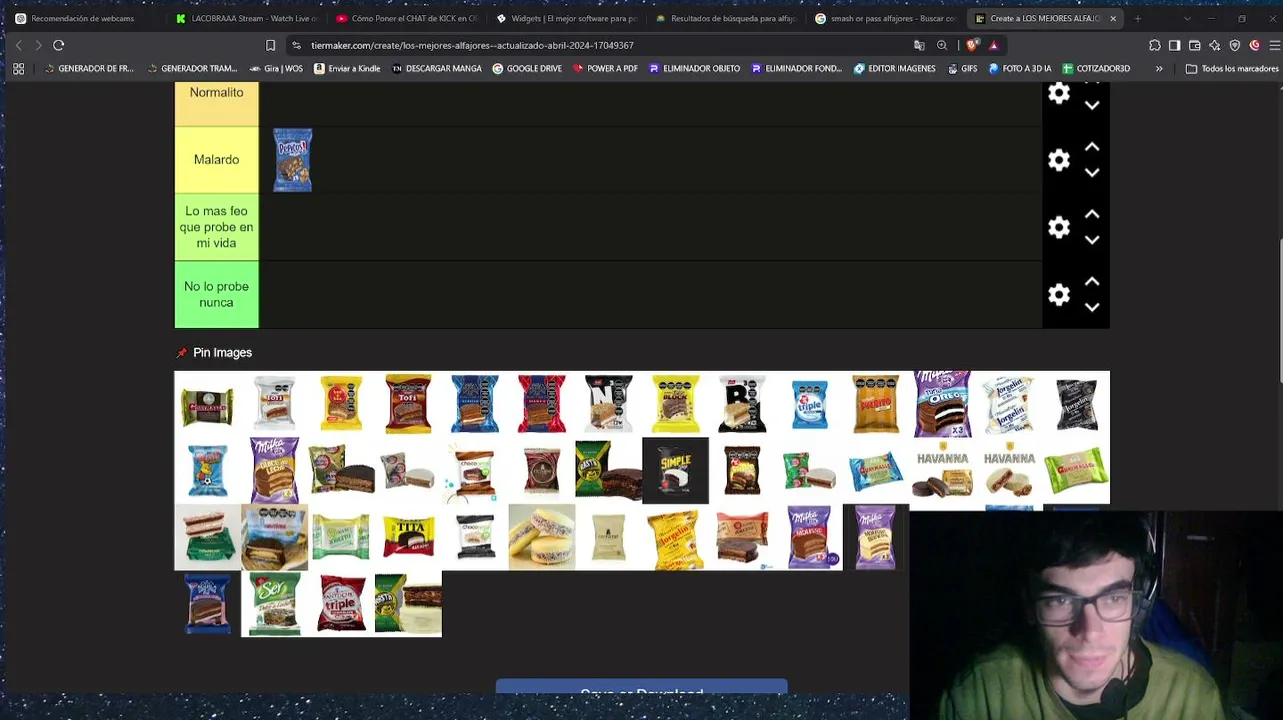Move 'Lo mas feo' tier up
The height and width of the screenshot is (720, 1283).
[x=1092, y=214]
